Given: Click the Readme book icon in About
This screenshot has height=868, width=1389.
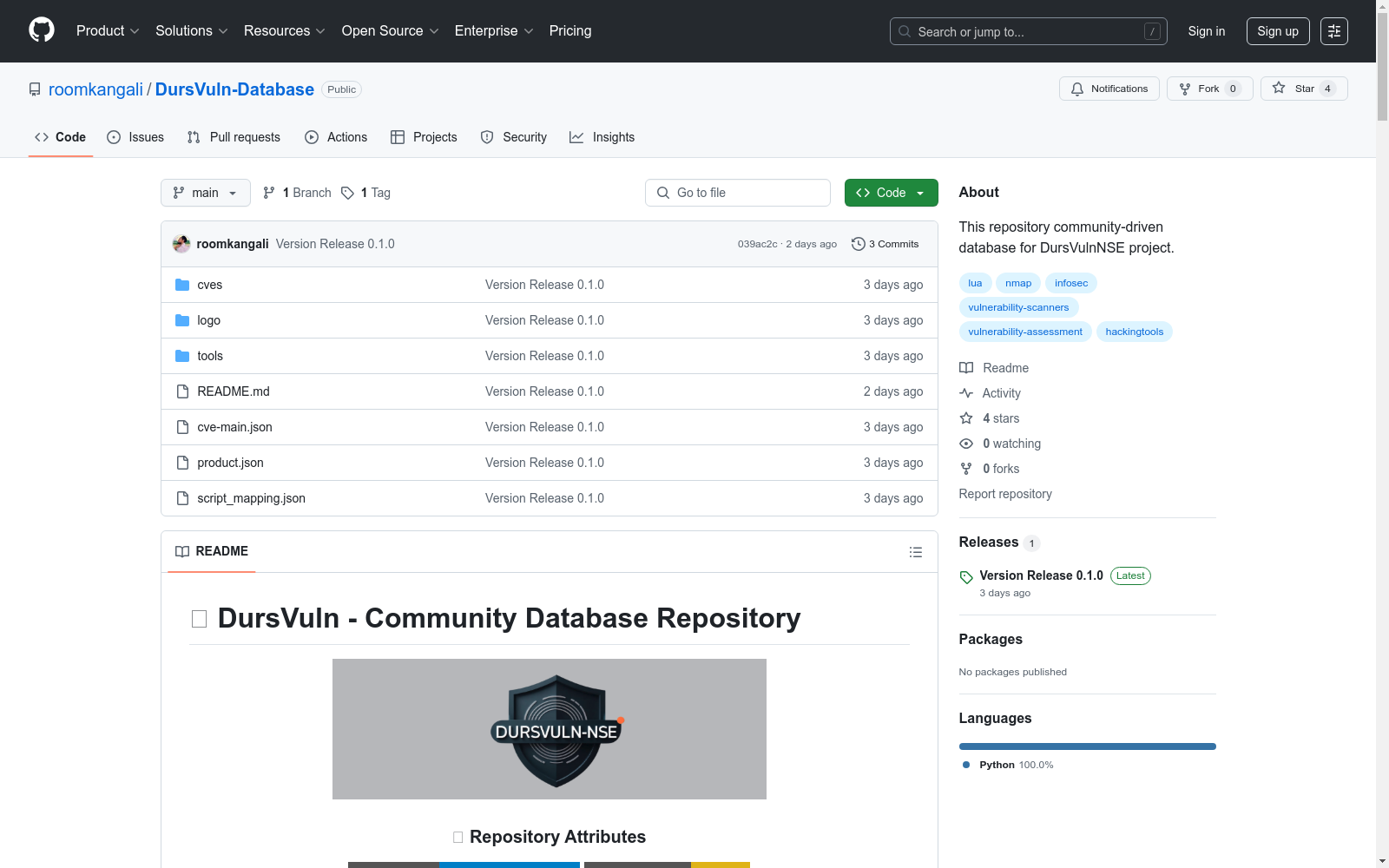Looking at the screenshot, I should pos(966,368).
